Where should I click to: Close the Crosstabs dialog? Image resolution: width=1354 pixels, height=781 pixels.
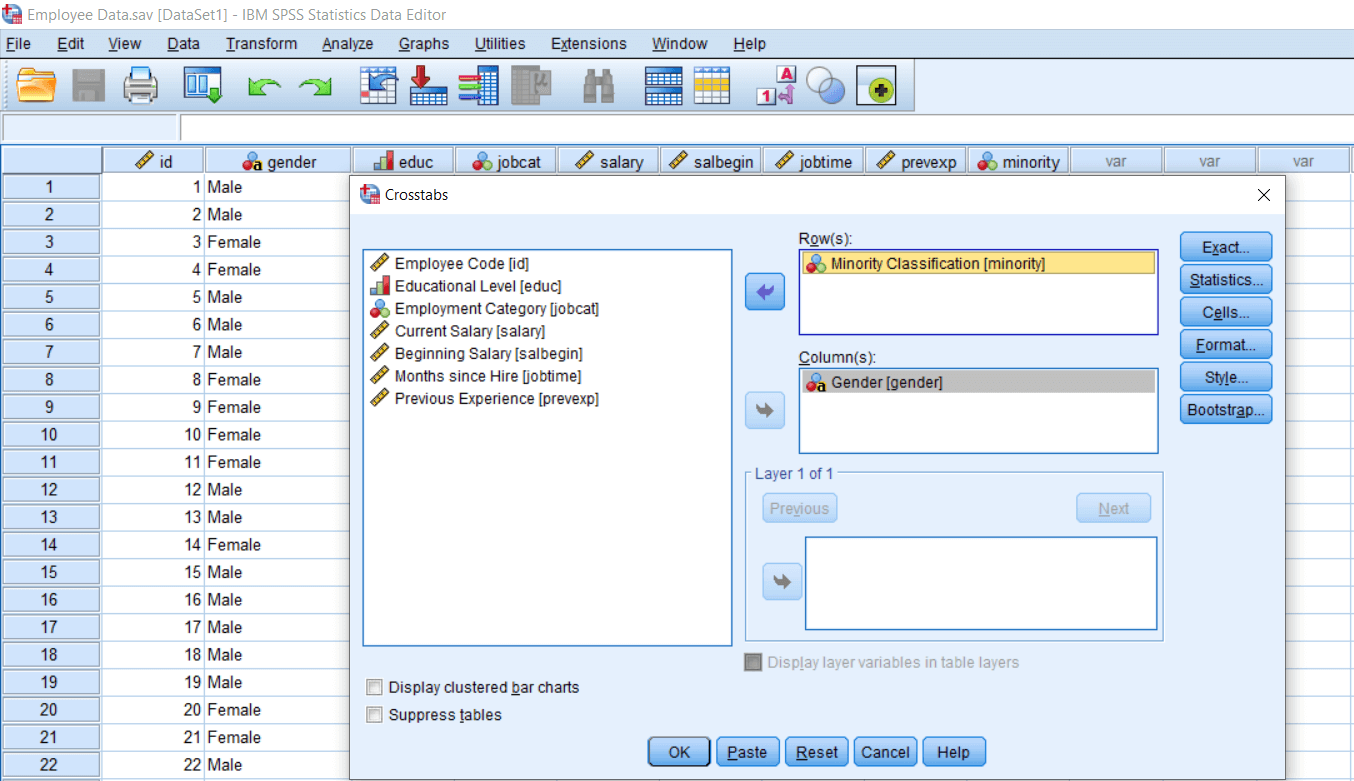(1264, 195)
